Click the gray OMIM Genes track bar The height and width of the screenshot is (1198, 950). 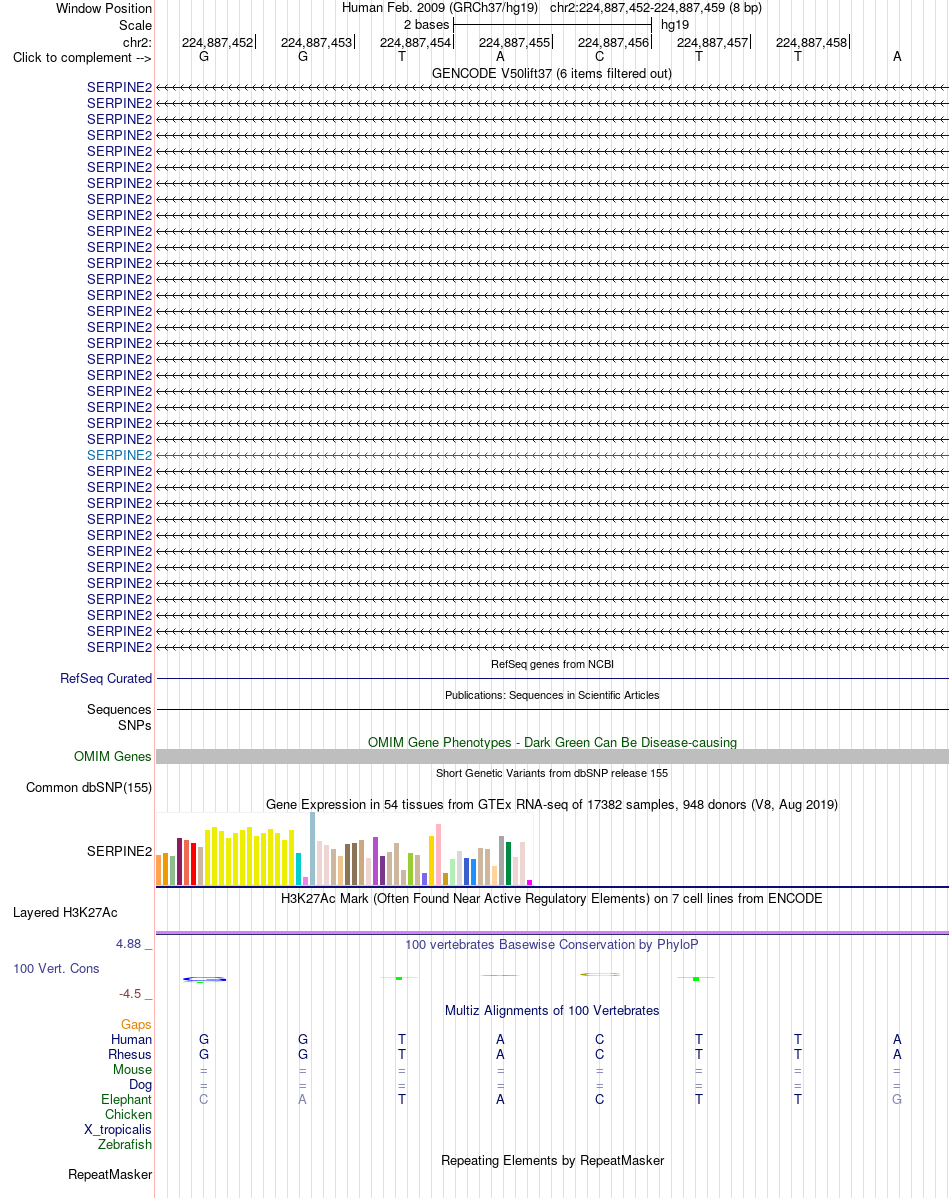tap(552, 756)
